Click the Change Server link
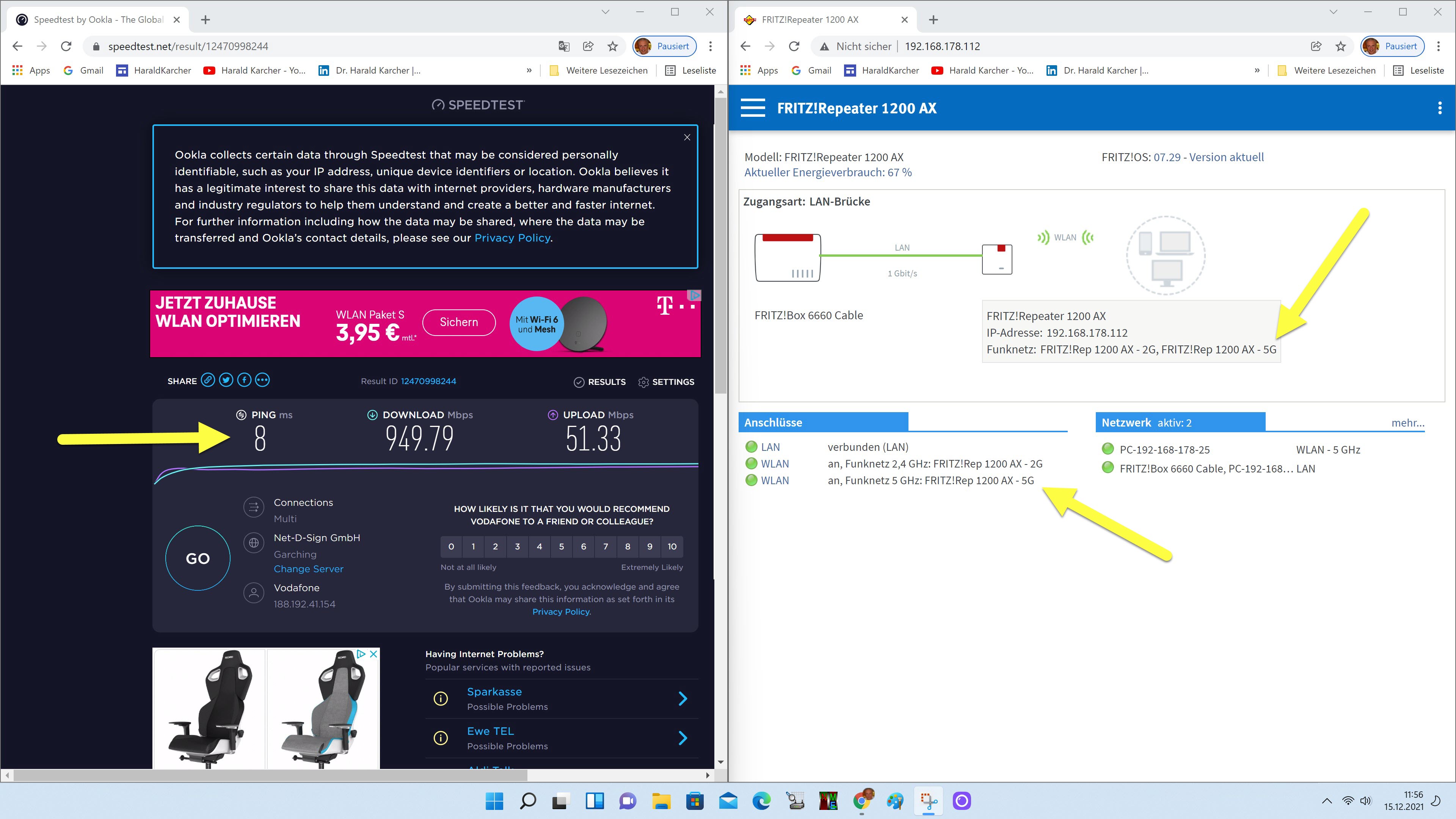1456x819 pixels. coord(308,569)
